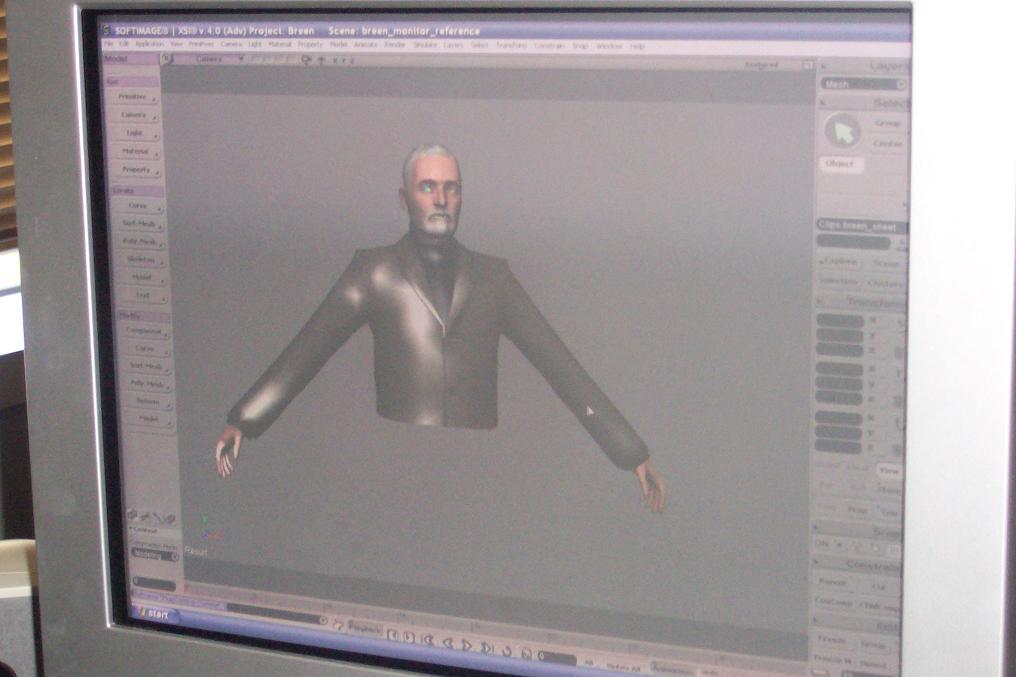
Task: Click the last tool icon above Control label
Action: point(172,517)
